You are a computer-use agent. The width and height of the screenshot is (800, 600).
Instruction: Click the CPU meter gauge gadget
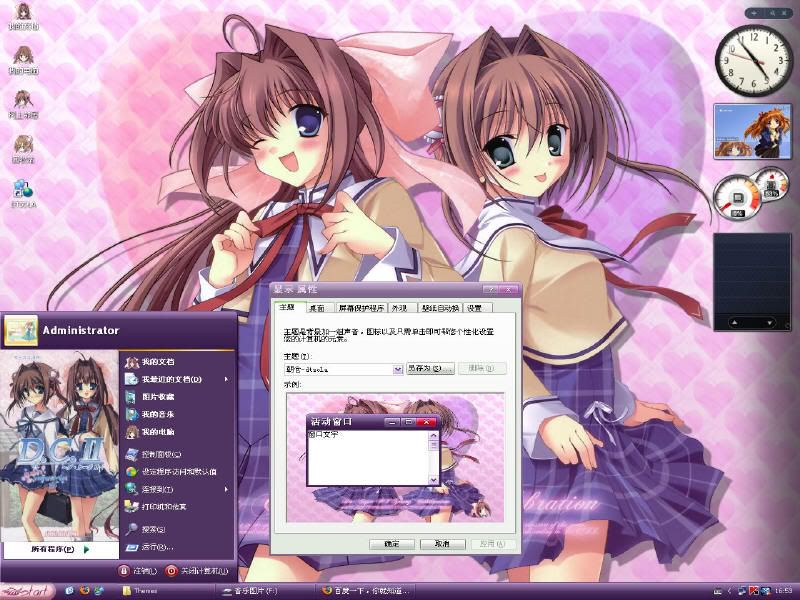[737, 196]
